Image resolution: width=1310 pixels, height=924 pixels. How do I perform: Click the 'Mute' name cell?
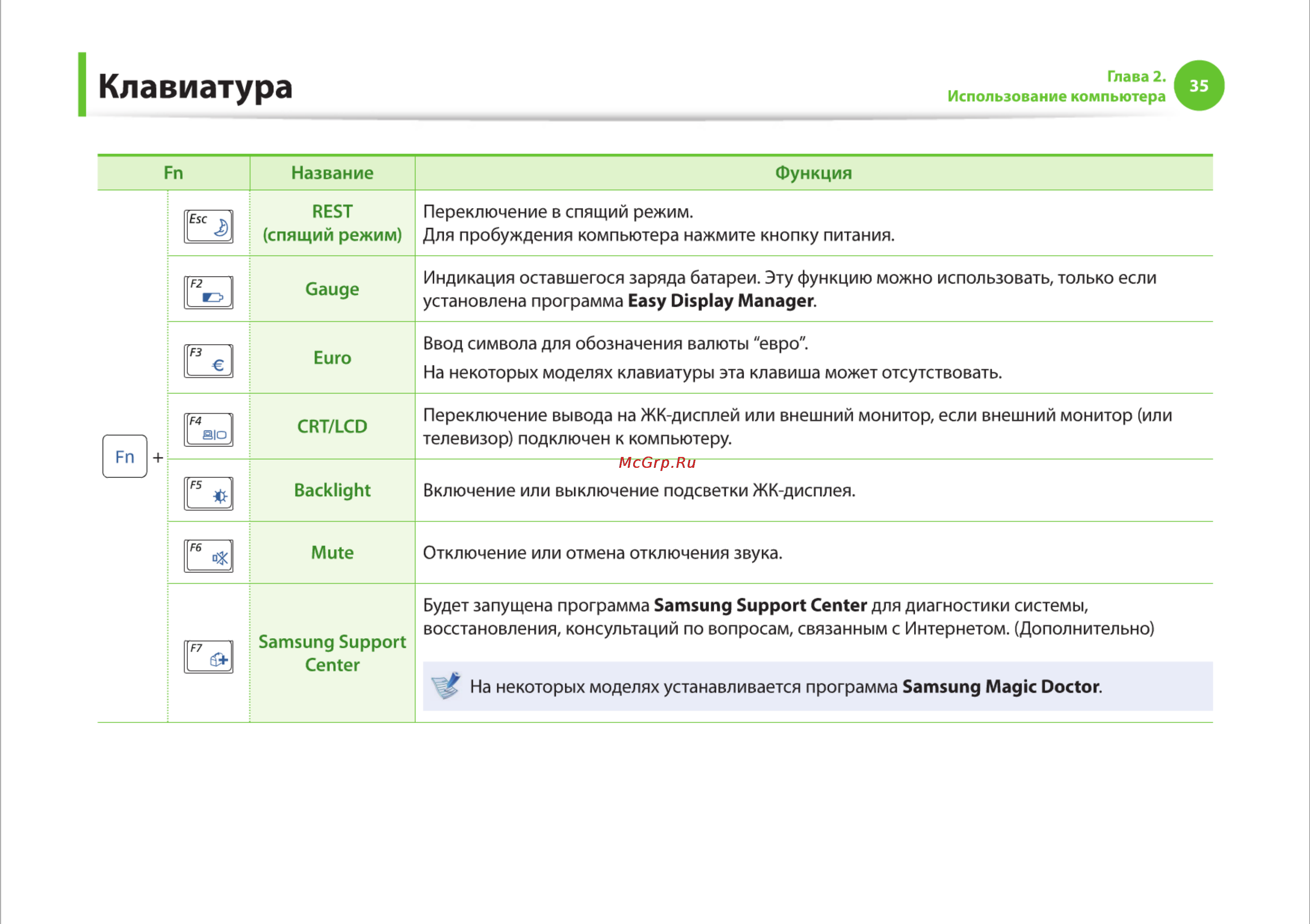tap(332, 552)
